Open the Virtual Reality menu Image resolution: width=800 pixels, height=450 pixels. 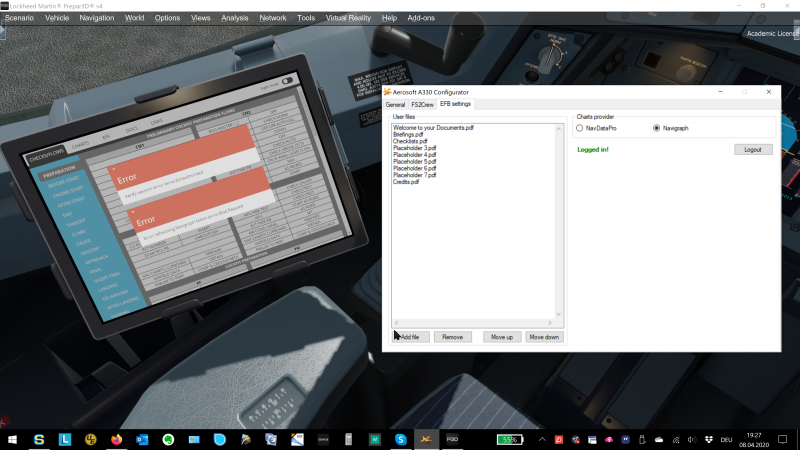point(348,18)
